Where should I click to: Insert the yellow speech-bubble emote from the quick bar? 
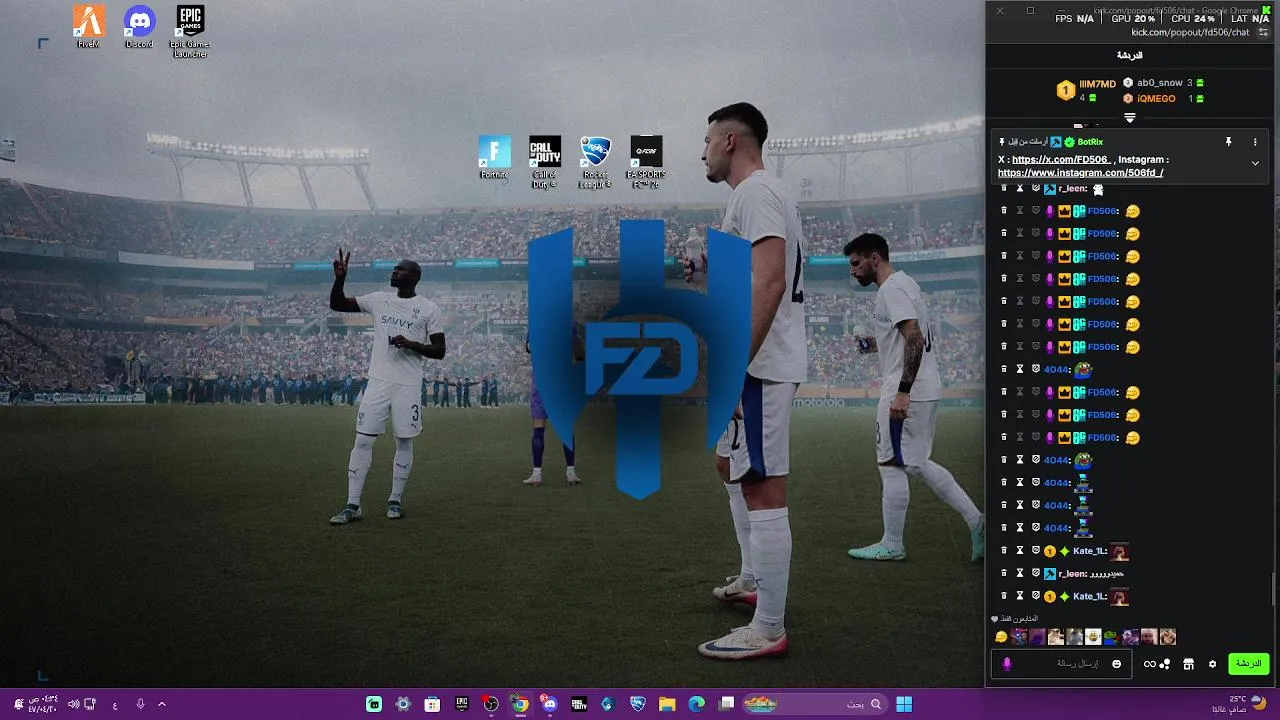coord(1001,637)
